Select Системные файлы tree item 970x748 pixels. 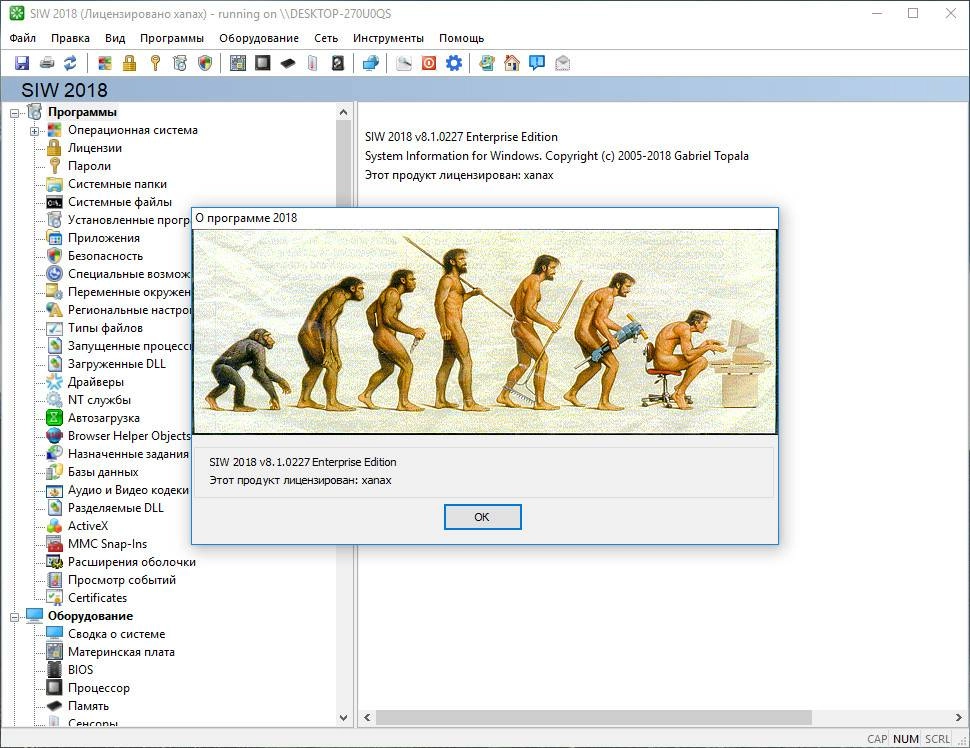click(x=120, y=202)
